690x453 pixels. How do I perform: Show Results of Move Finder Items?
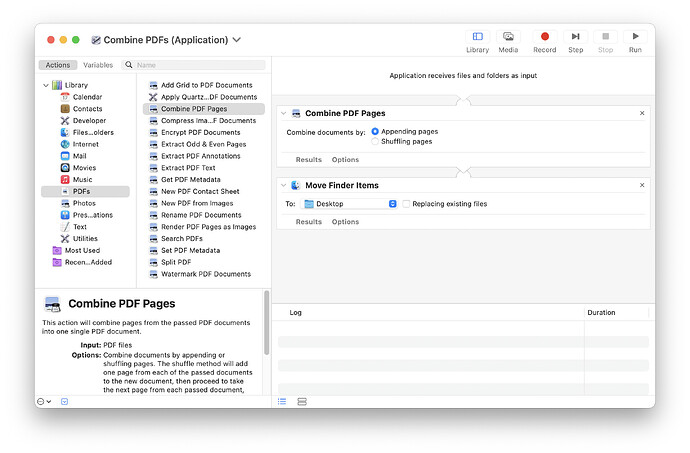308,222
